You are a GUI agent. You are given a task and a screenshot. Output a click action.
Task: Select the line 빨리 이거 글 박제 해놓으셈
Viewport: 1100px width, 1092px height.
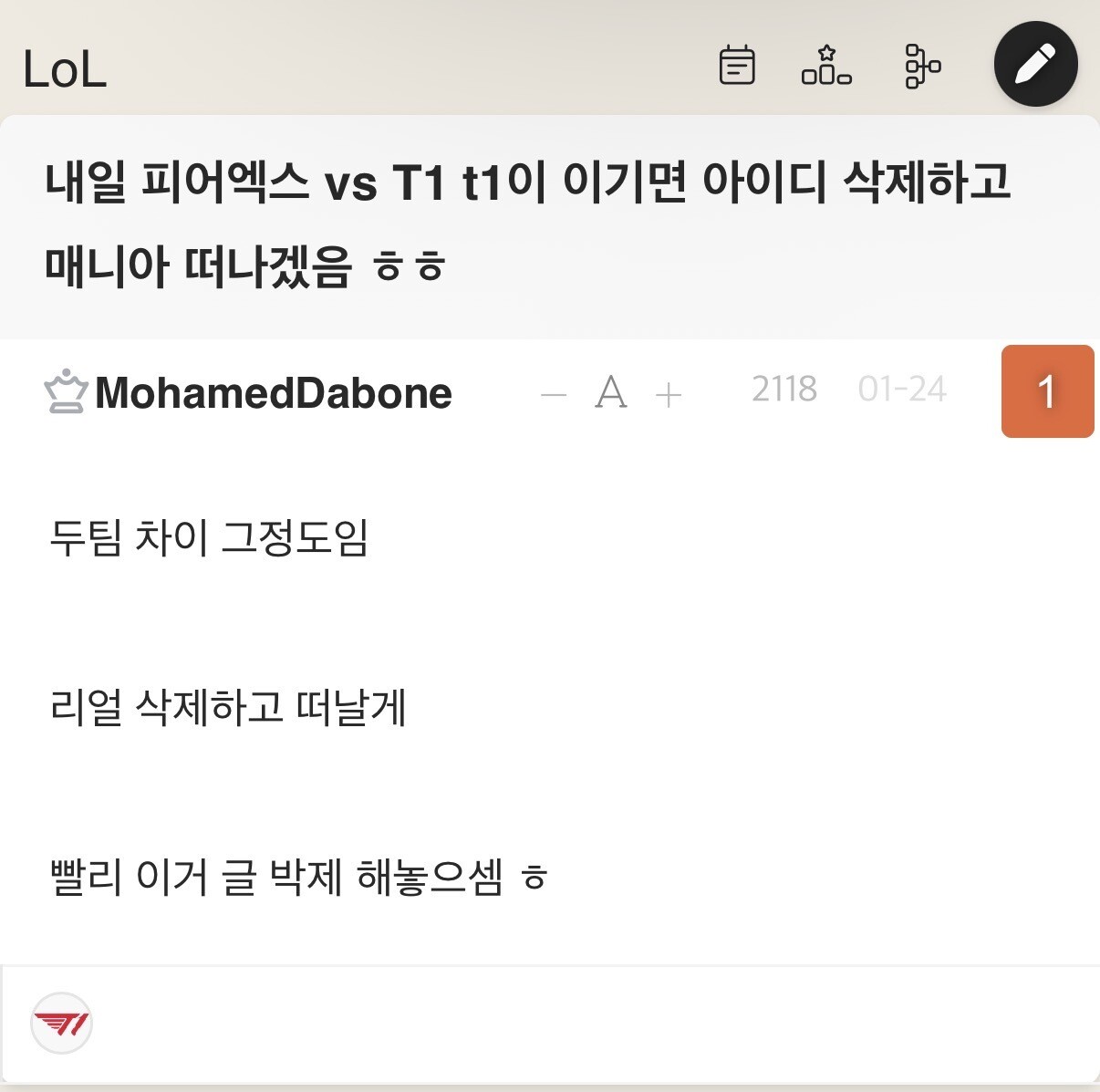click(x=297, y=878)
